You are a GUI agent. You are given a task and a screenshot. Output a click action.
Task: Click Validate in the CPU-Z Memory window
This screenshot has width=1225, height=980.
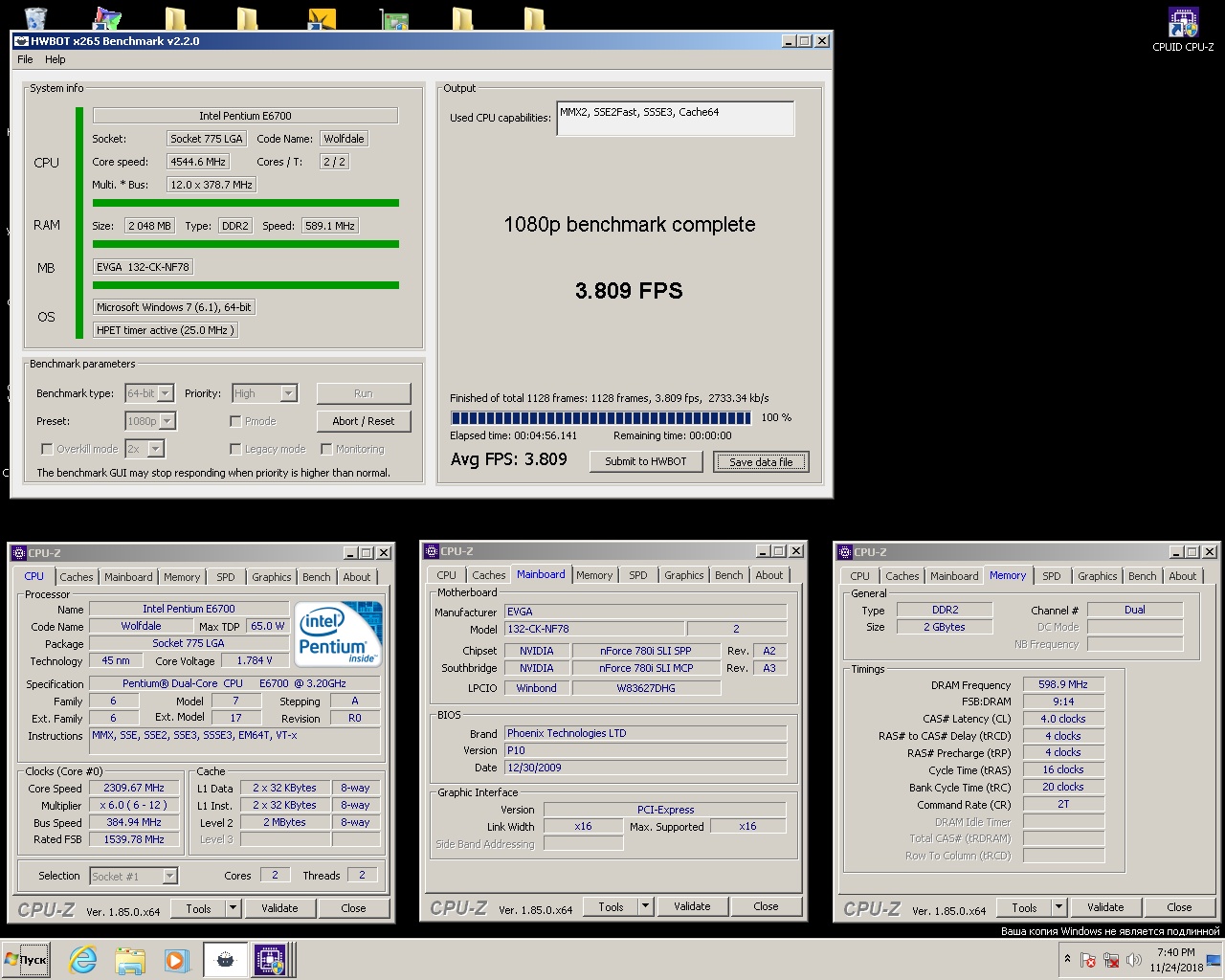click(1105, 907)
